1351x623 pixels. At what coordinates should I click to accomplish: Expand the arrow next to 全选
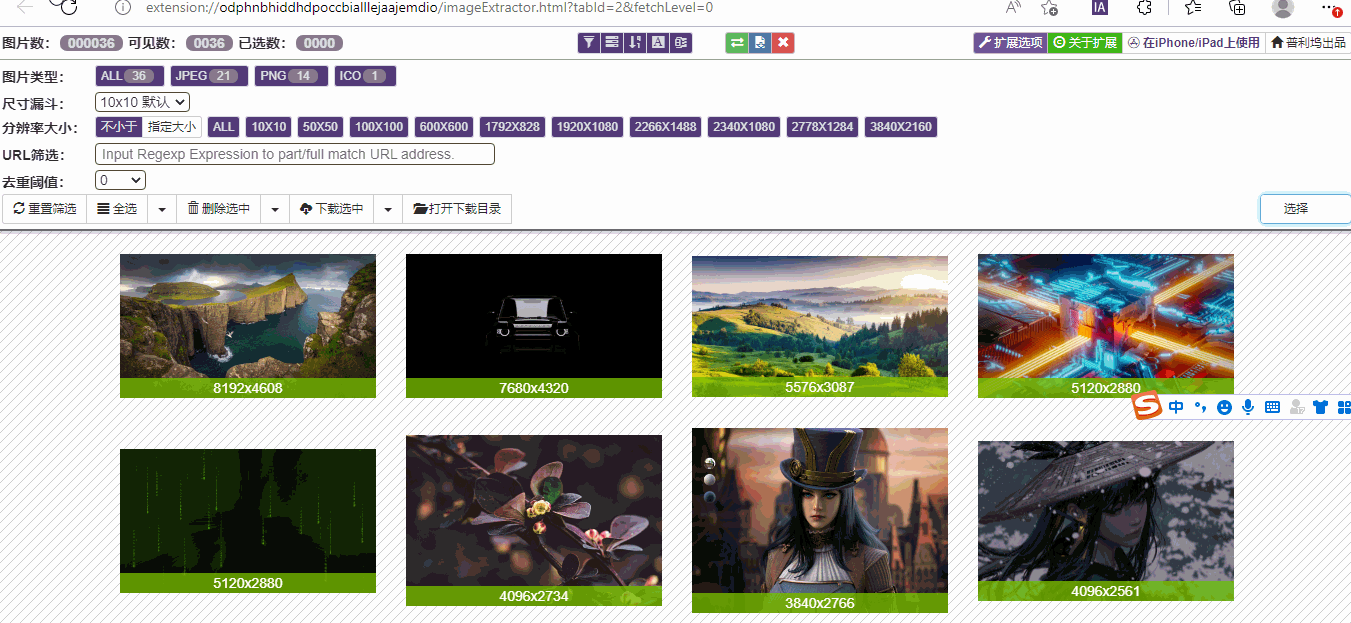tap(162, 209)
